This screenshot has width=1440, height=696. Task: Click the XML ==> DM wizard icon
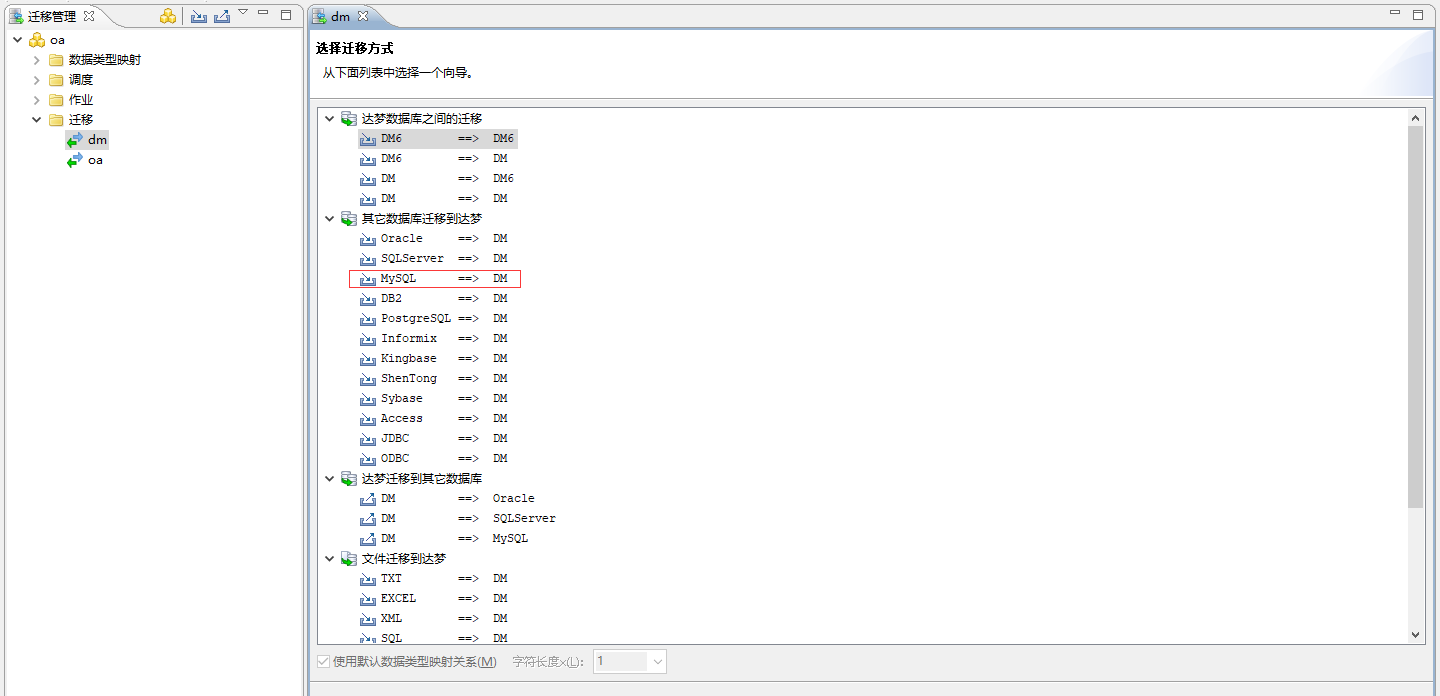[368, 618]
